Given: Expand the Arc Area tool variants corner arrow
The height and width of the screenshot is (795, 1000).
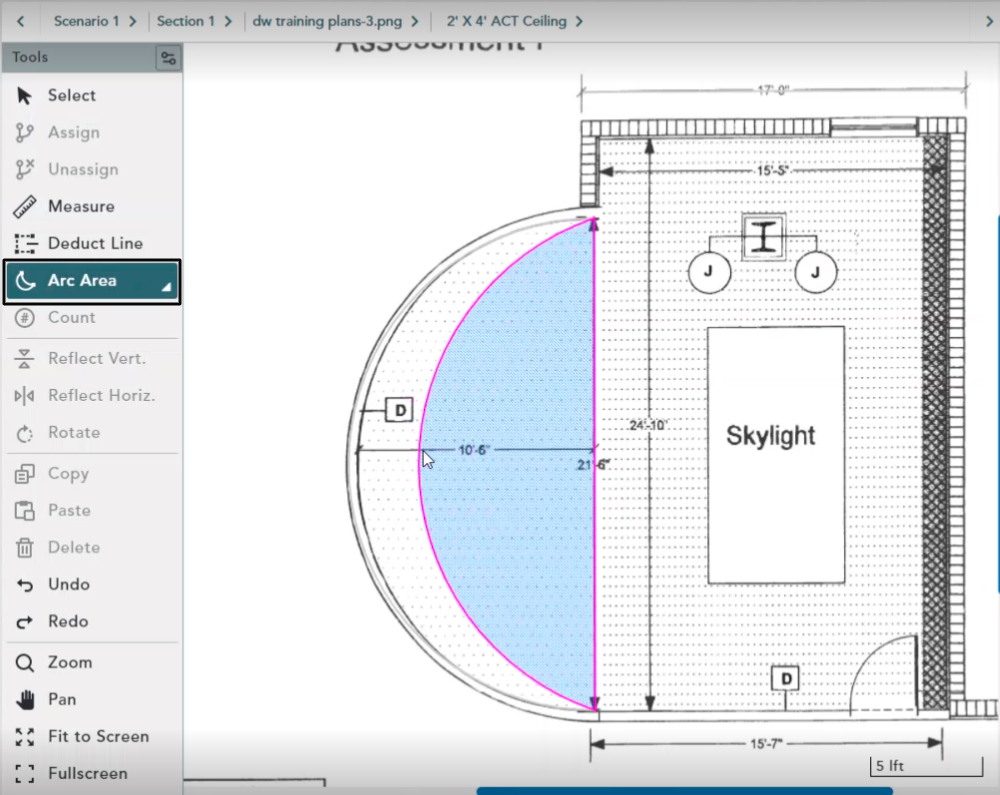Looking at the screenshot, I should point(167,288).
